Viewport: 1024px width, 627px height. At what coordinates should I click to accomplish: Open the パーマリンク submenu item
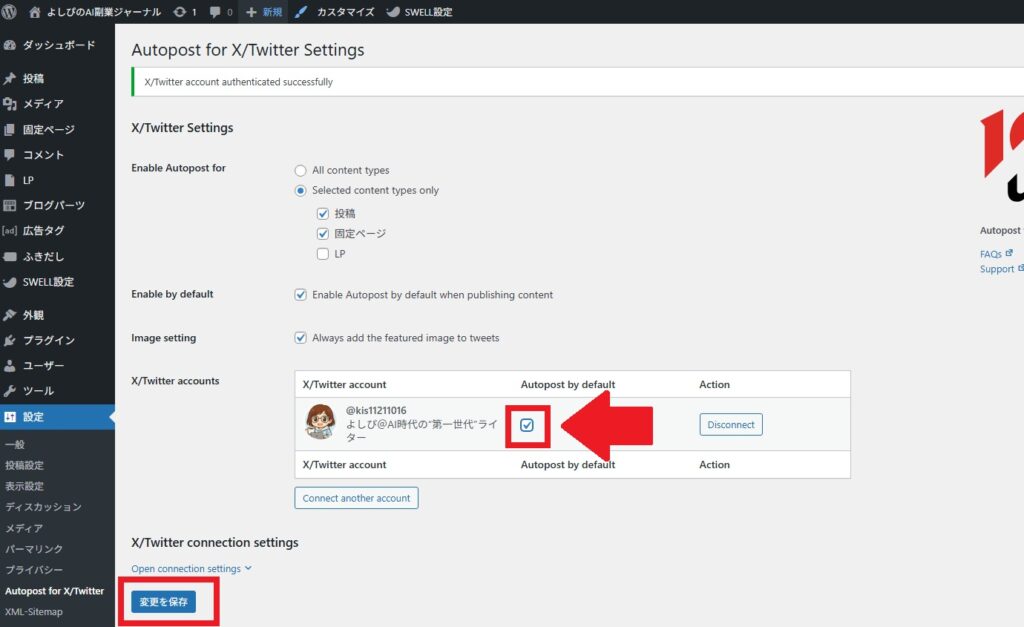35,549
